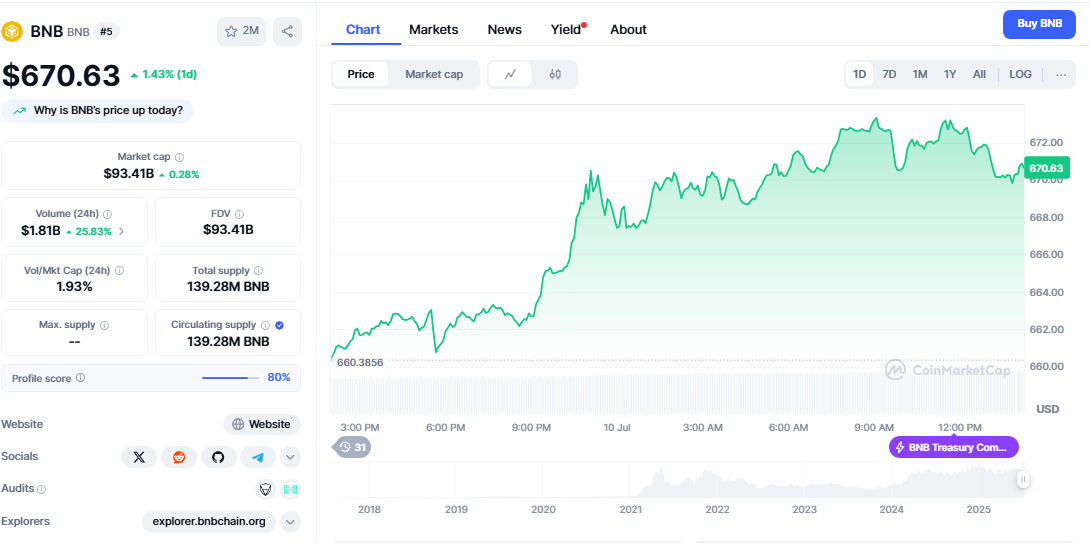Viewport: 1090px width, 543px height.
Task: Click the 80% profile score value
Action: (x=279, y=378)
